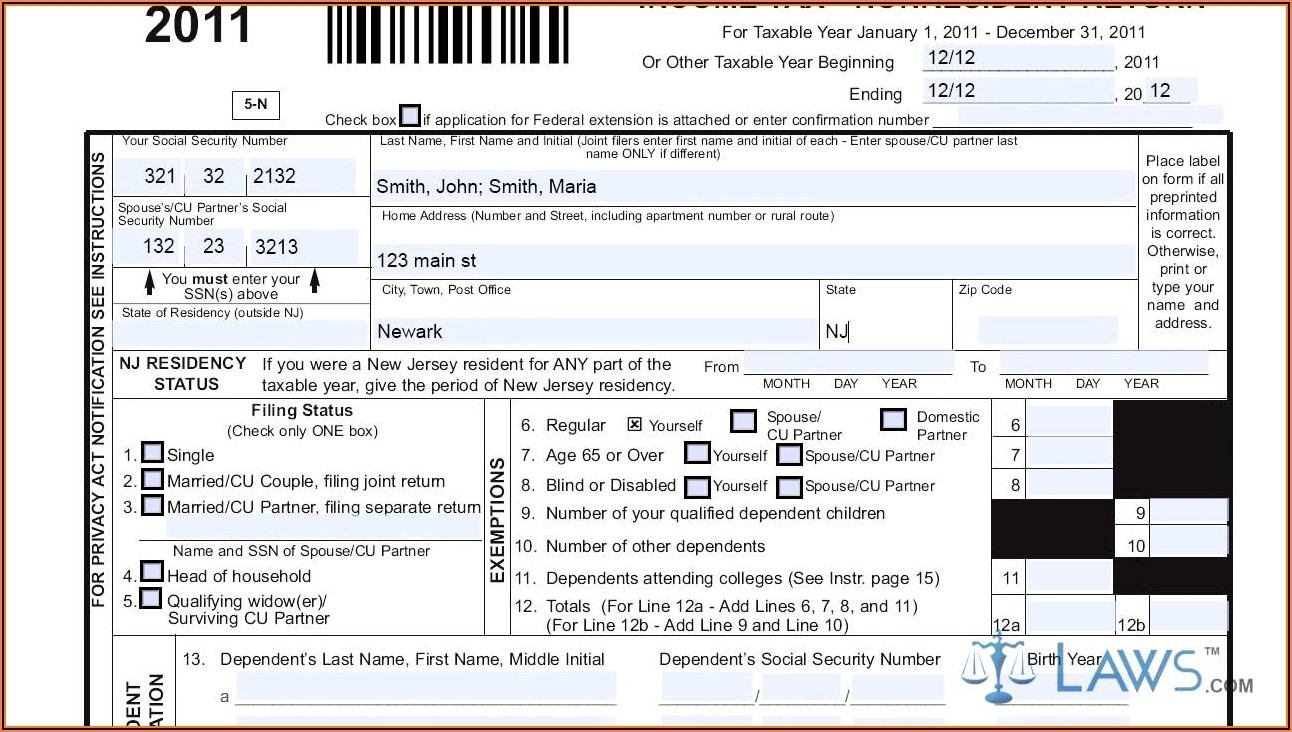Check the Spouse/CU Partner regular exemption box
Image resolution: width=1292 pixels, height=732 pixels.
click(x=743, y=421)
